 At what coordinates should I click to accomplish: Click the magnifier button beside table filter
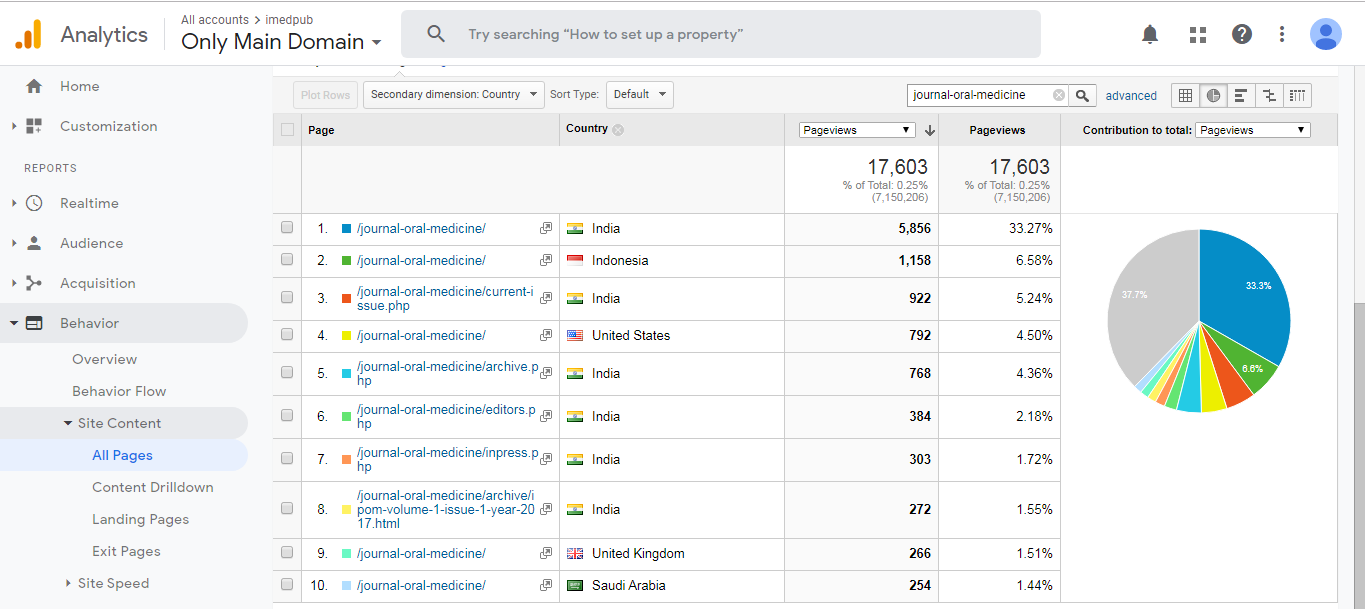click(x=1082, y=95)
